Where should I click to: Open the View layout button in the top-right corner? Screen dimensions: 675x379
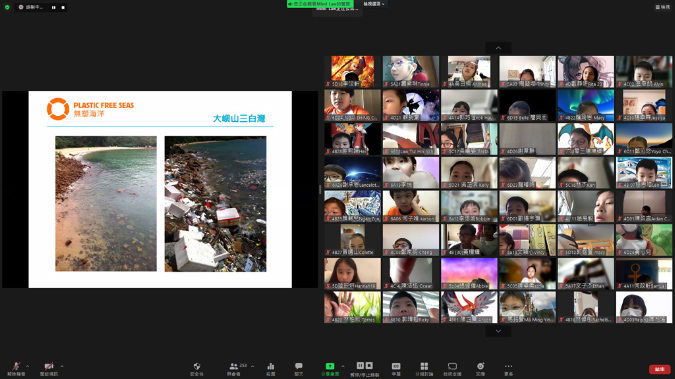(x=663, y=7)
